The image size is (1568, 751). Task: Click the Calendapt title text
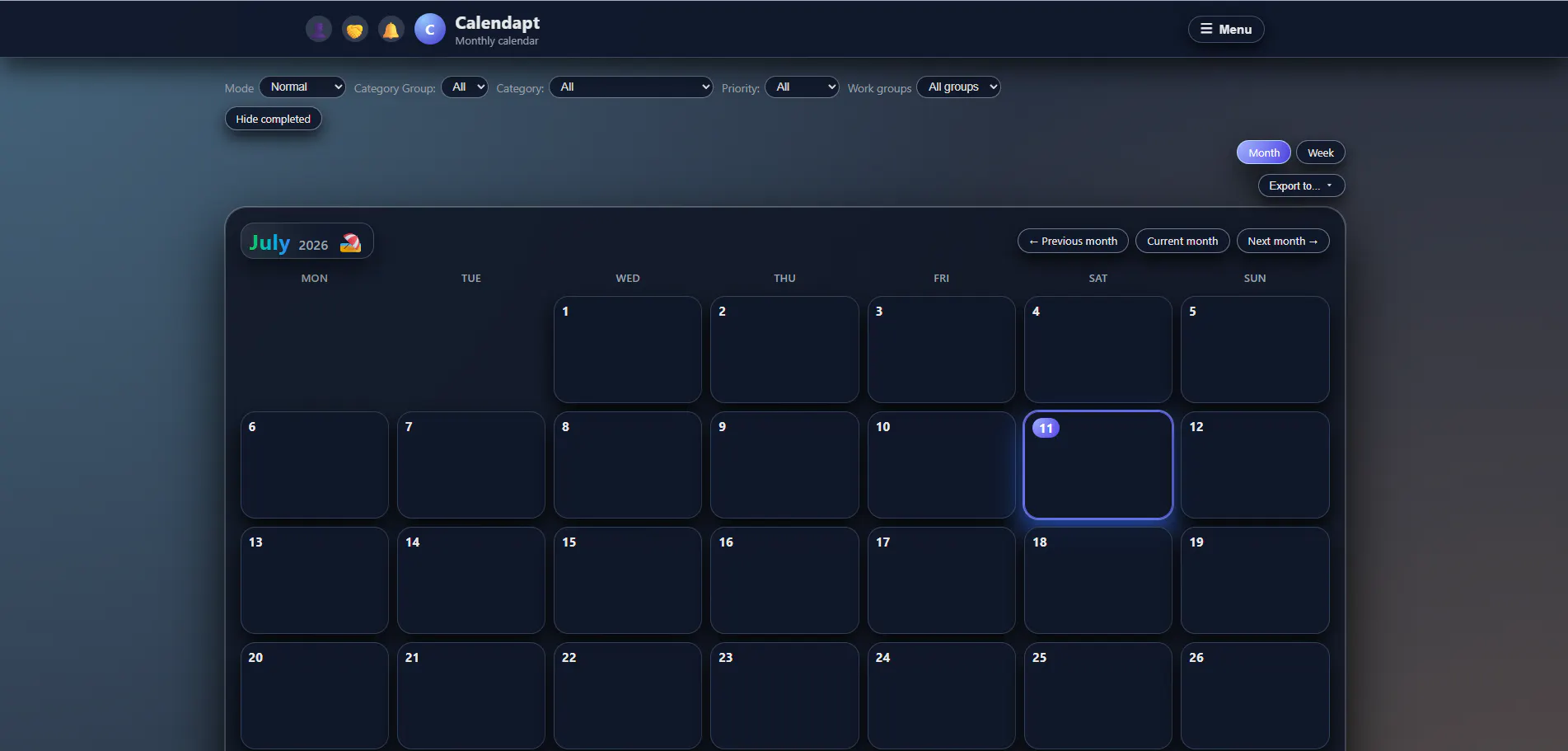pos(497,22)
